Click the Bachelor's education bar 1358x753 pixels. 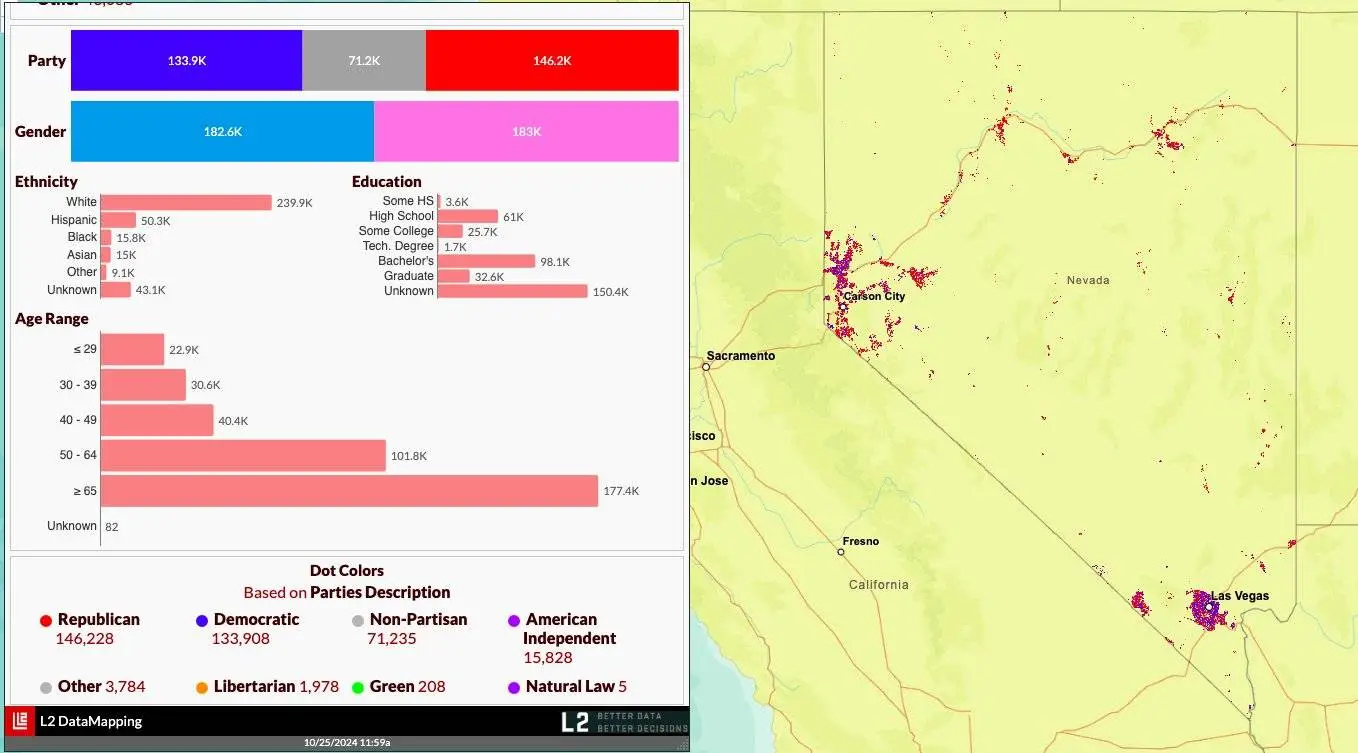[x=486, y=261]
